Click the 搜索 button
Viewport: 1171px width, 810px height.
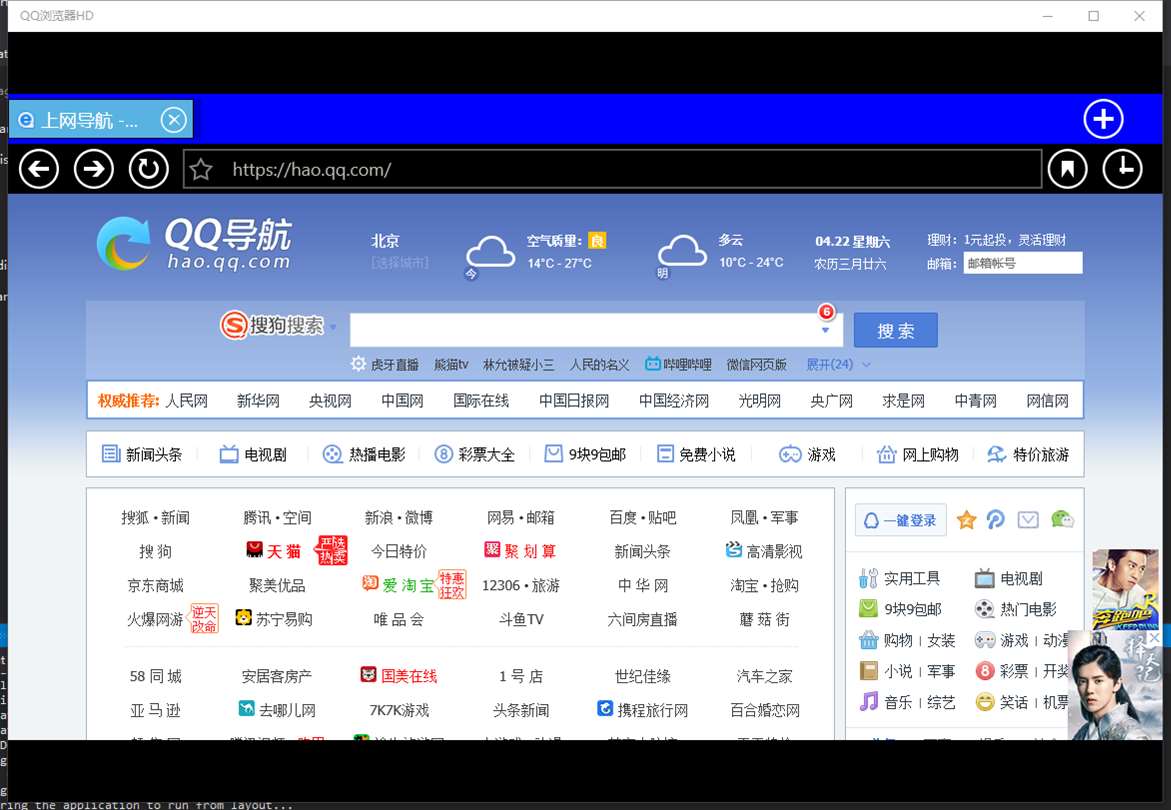(x=895, y=330)
